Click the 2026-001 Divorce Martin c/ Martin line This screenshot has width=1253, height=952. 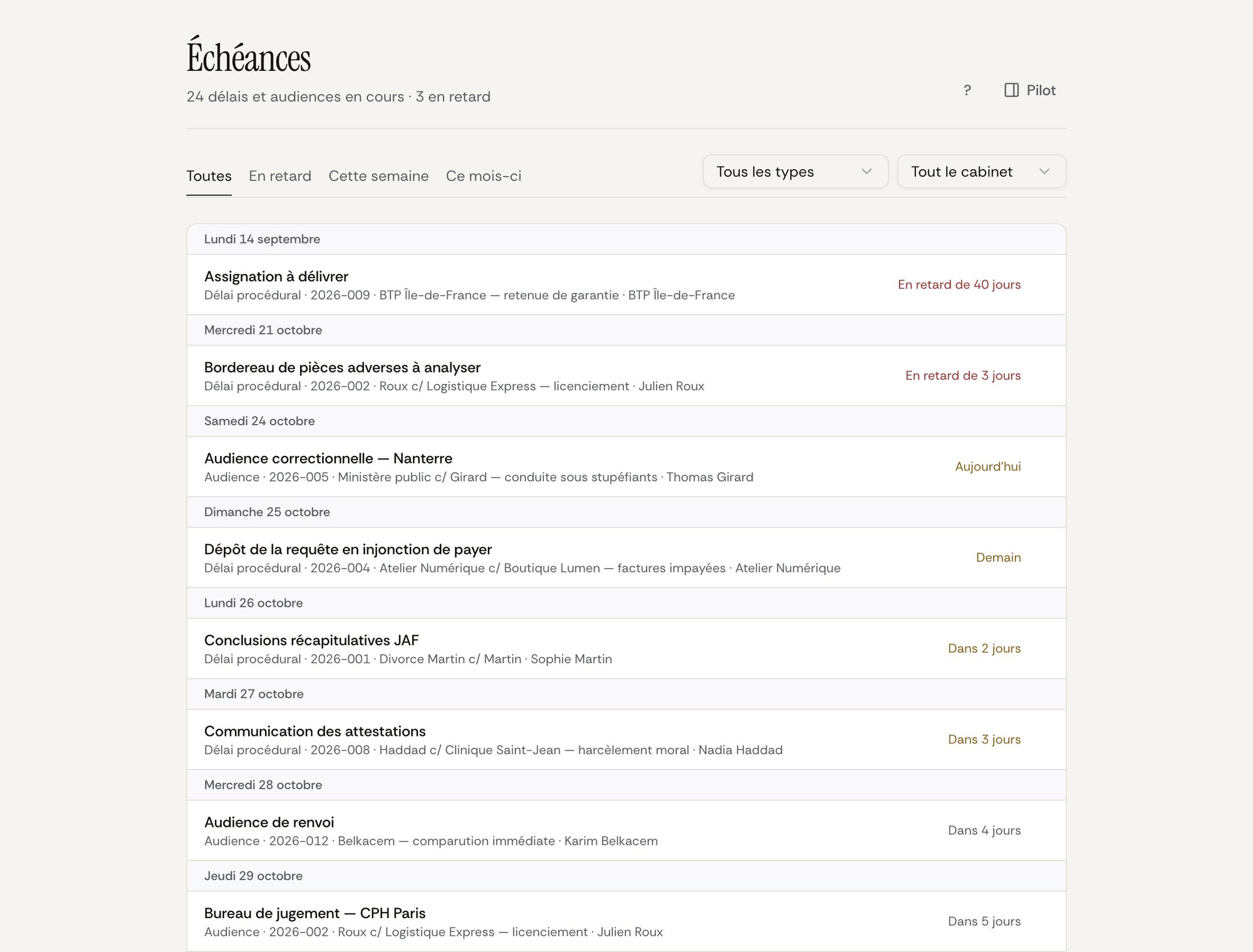(x=408, y=659)
